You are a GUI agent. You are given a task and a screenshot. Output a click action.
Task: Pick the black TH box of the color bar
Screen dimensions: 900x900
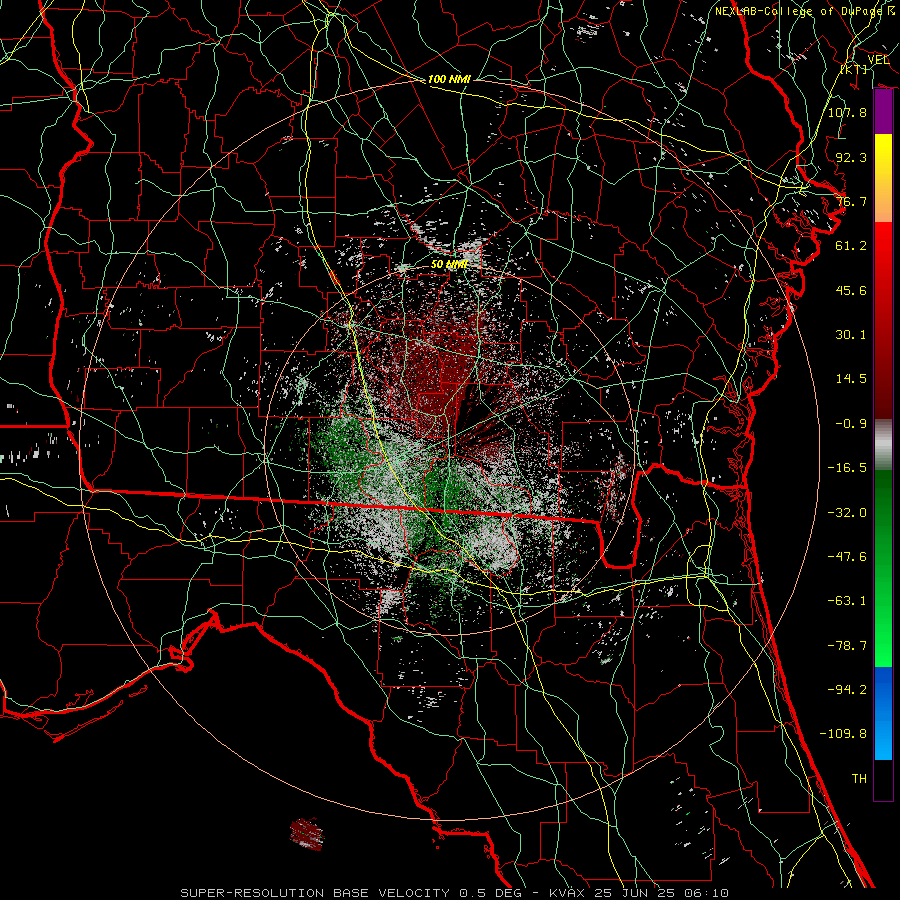coord(883,779)
